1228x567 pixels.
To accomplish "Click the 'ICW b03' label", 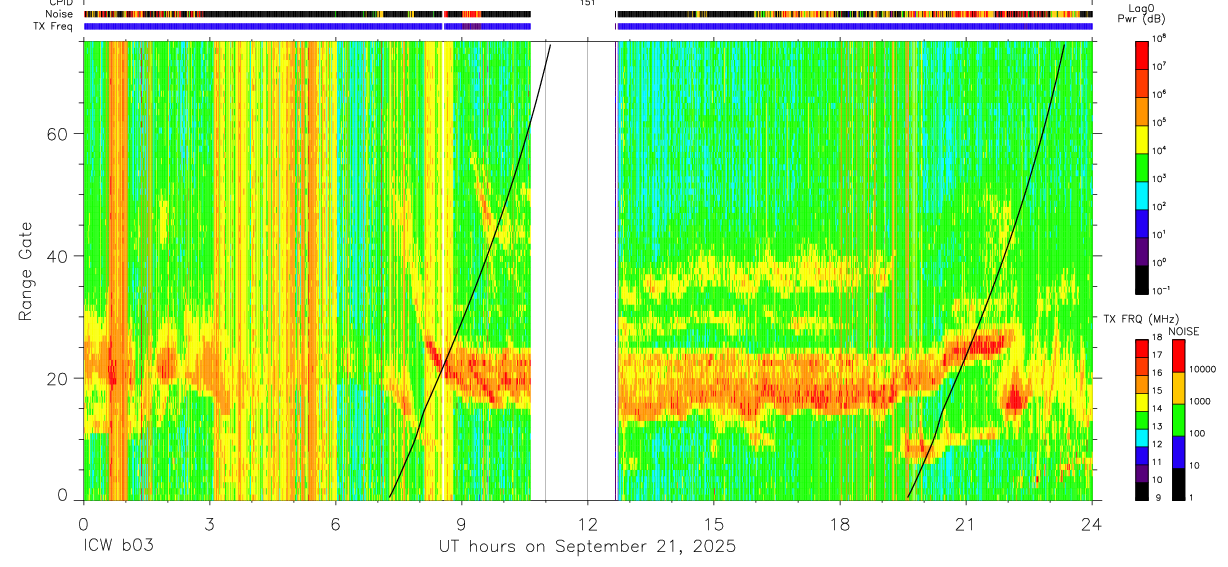I will 118,547.
